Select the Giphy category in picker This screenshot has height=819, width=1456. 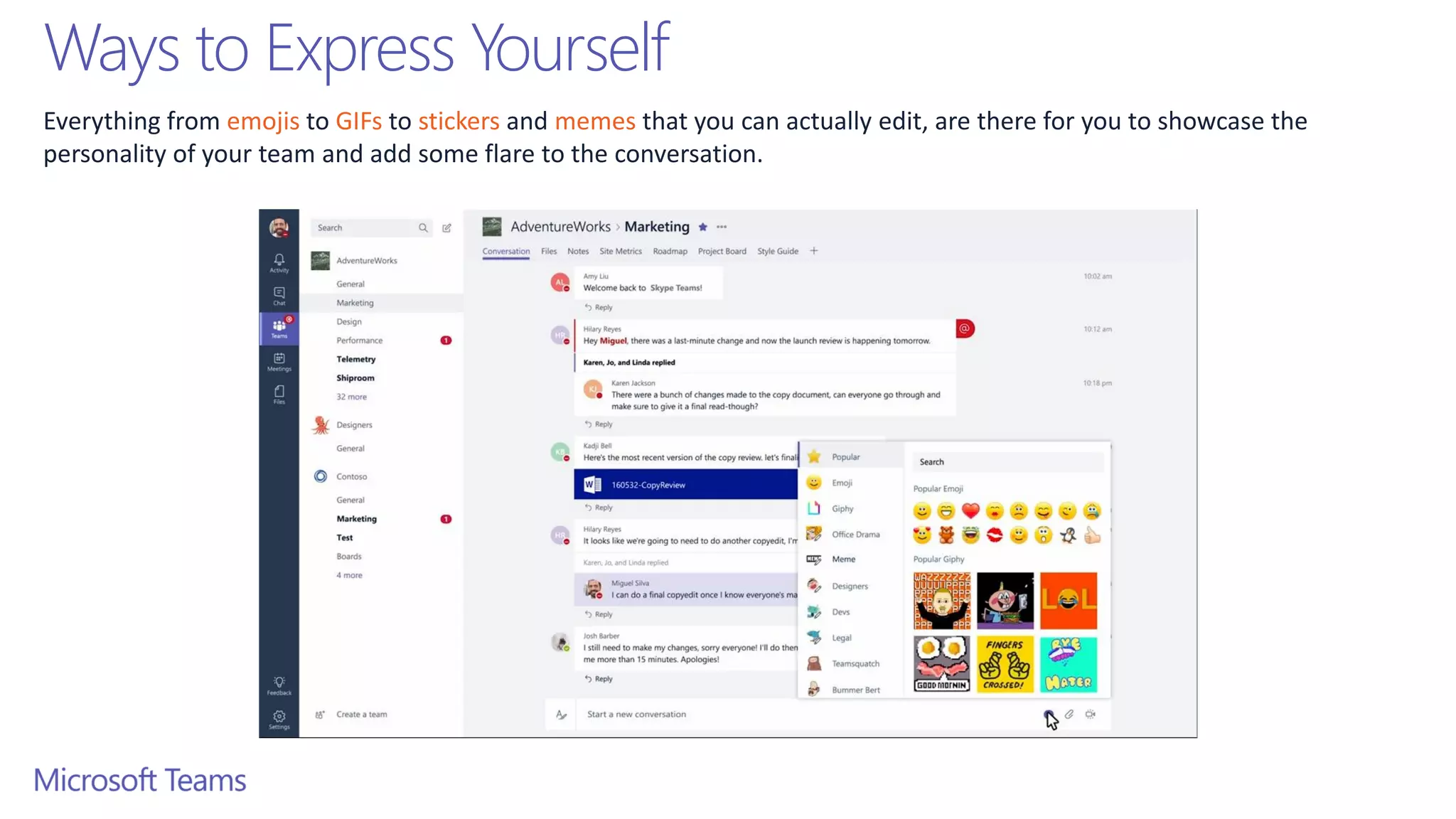coord(851,508)
